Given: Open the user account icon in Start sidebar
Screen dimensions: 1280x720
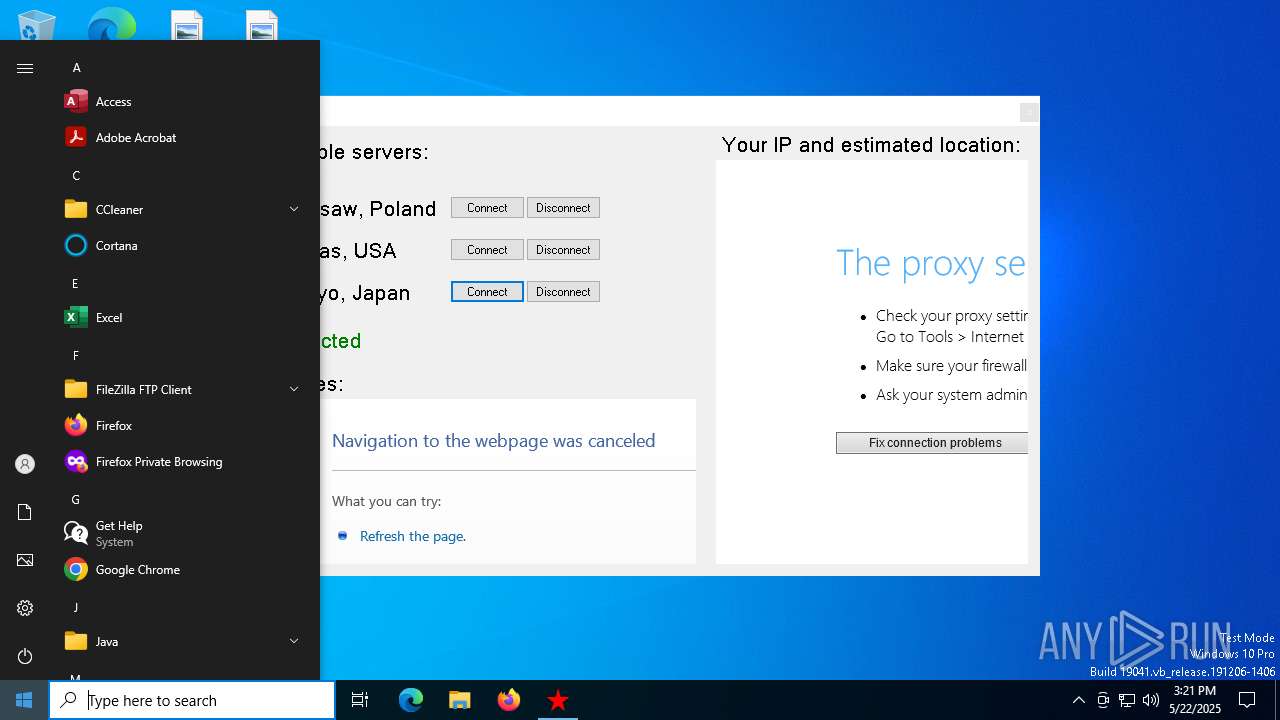Looking at the screenshot, I should (x=25, y=464).
